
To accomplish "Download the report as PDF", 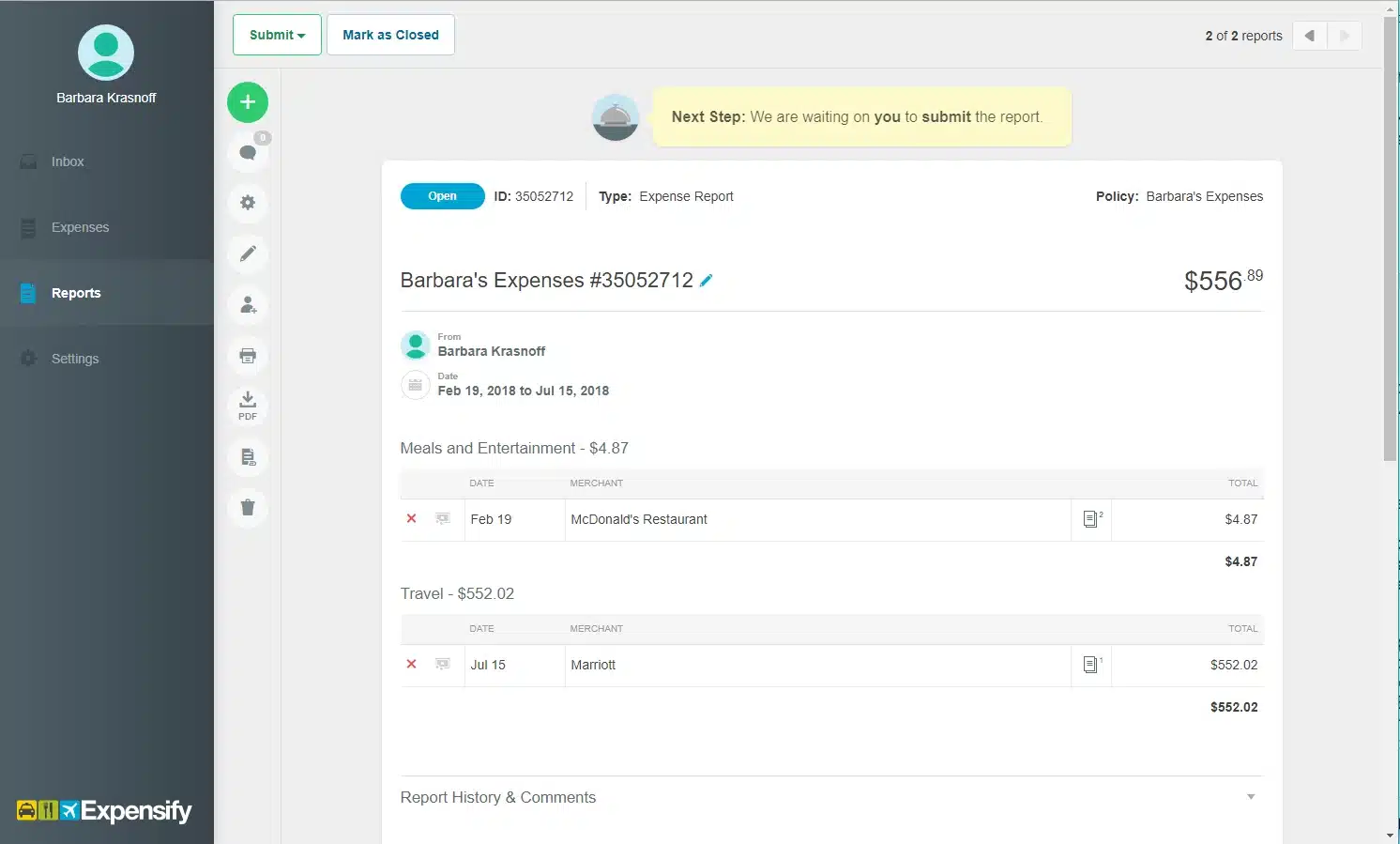I will pyautogui.click(x=247, y=406).
